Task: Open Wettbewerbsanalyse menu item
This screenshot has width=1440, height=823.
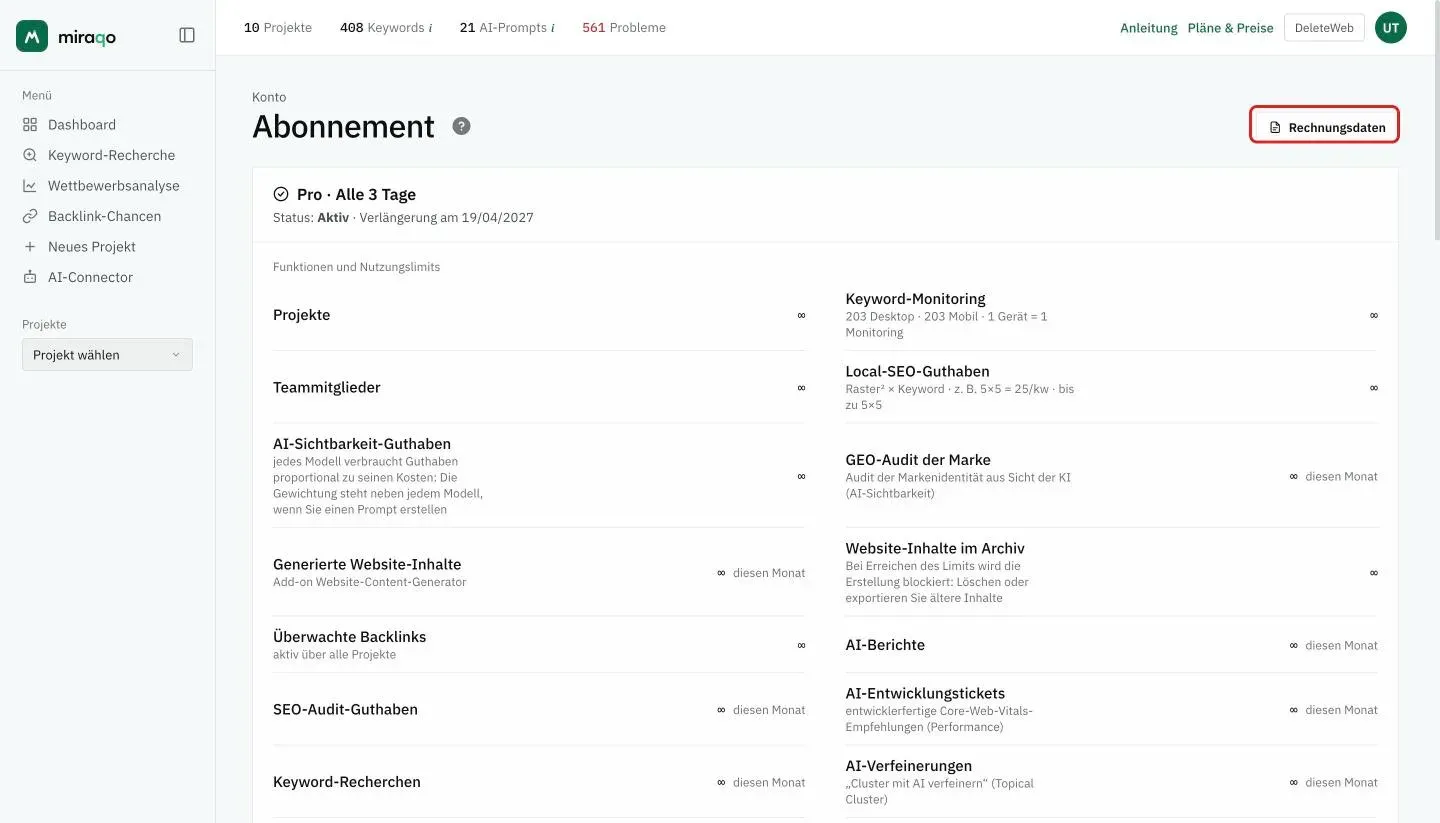Action: point(114,186)
